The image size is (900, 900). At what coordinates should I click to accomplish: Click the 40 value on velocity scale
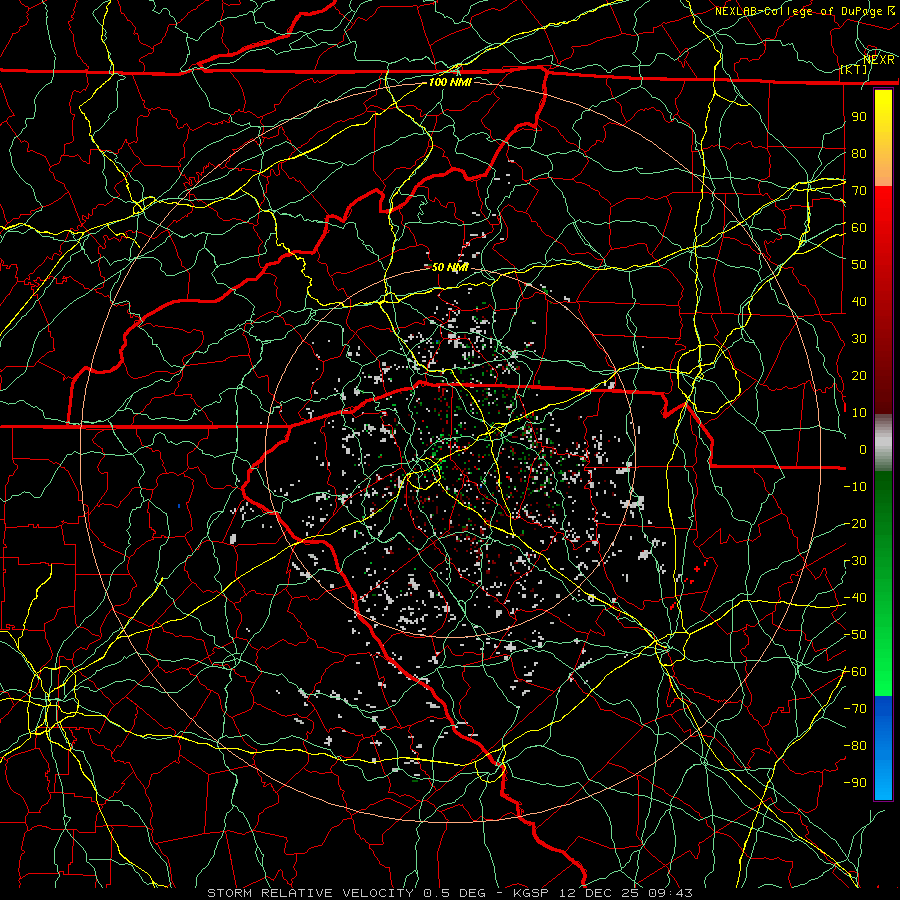pyautogui.click(x=859, y=301)
